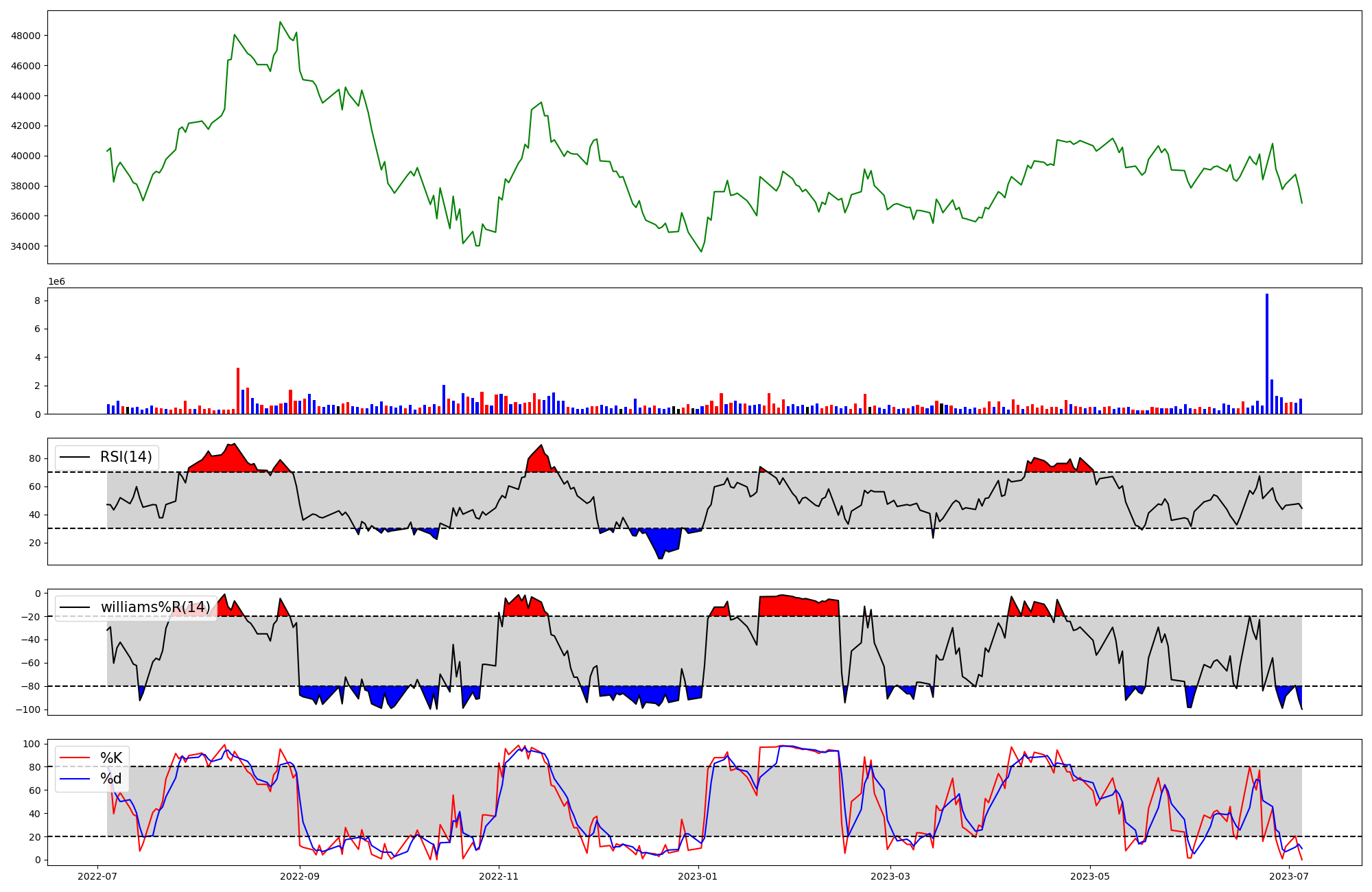This screenshot has width=1372, height=892.
Task: Click the 80 label on RSI axis
Action: [x=36, y=458]
